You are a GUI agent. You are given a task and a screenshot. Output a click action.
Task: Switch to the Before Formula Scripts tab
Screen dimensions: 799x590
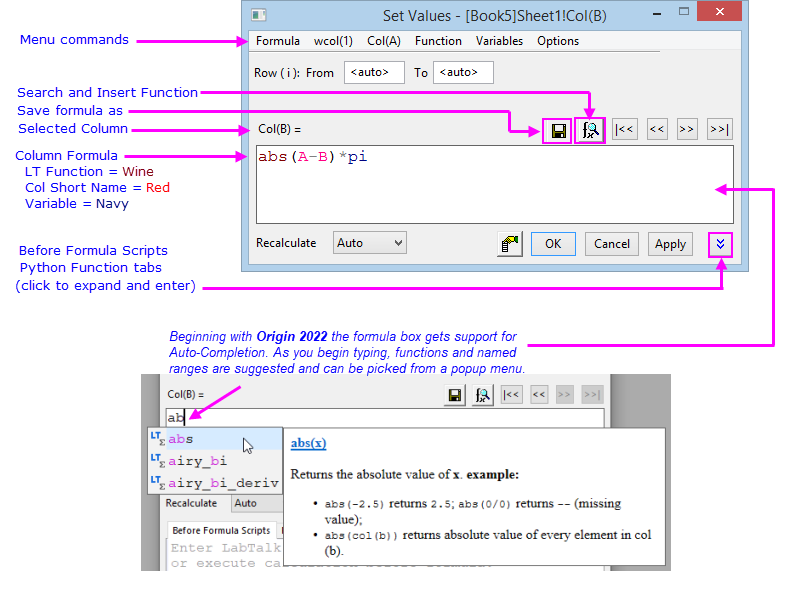click(x=220, y=530)
